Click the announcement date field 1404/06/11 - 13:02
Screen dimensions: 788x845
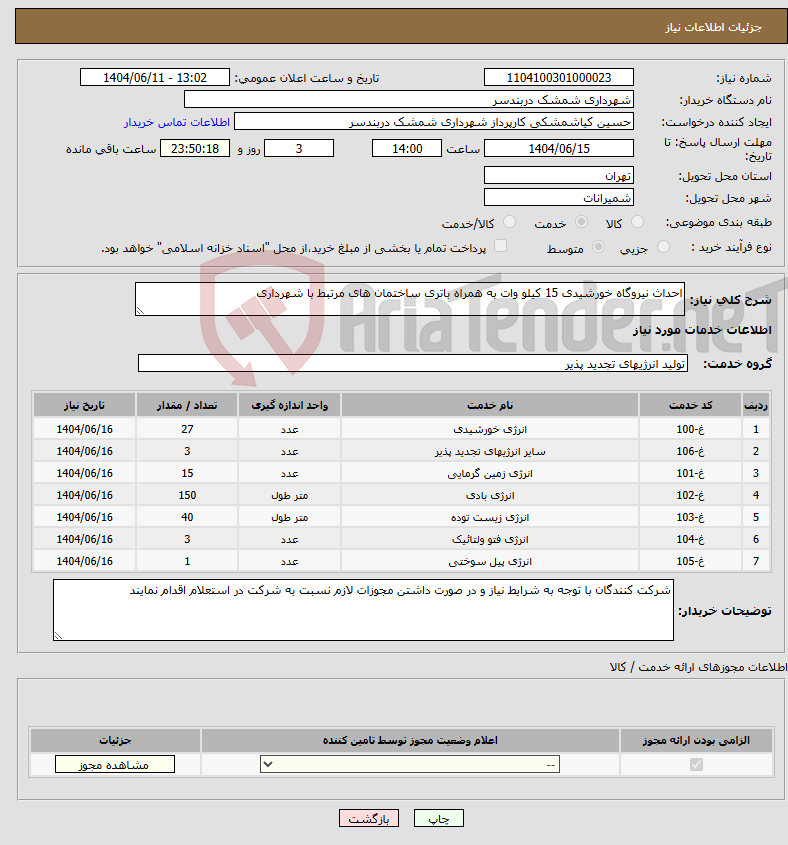(155, 78)
